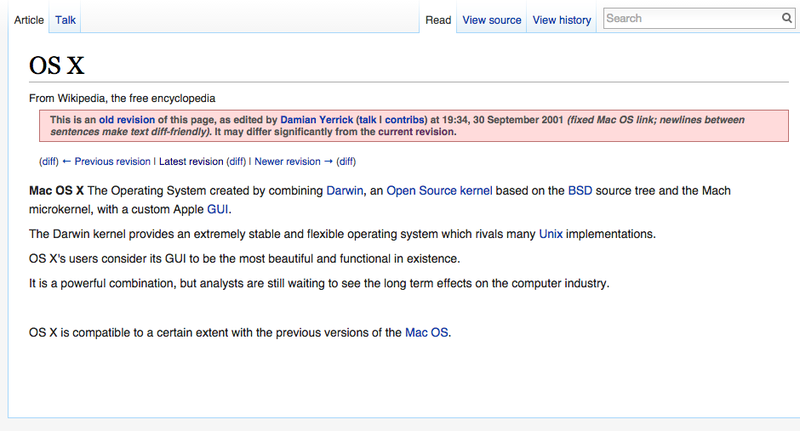Follow the Open Source link
Image resolution: width=800 pixels, height=431 pixels.
[x=421, y=191]
